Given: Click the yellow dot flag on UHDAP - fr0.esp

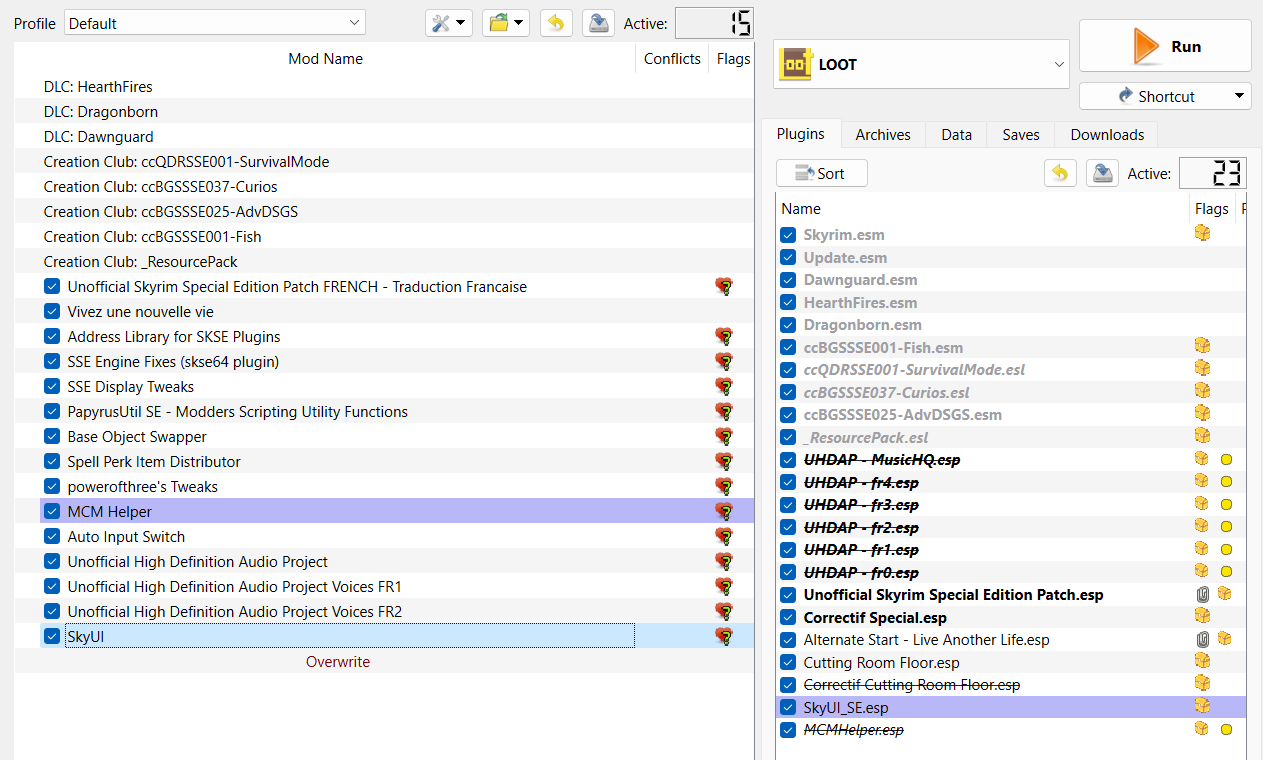Looking at the screenshot, I should tap(1226, 572).
